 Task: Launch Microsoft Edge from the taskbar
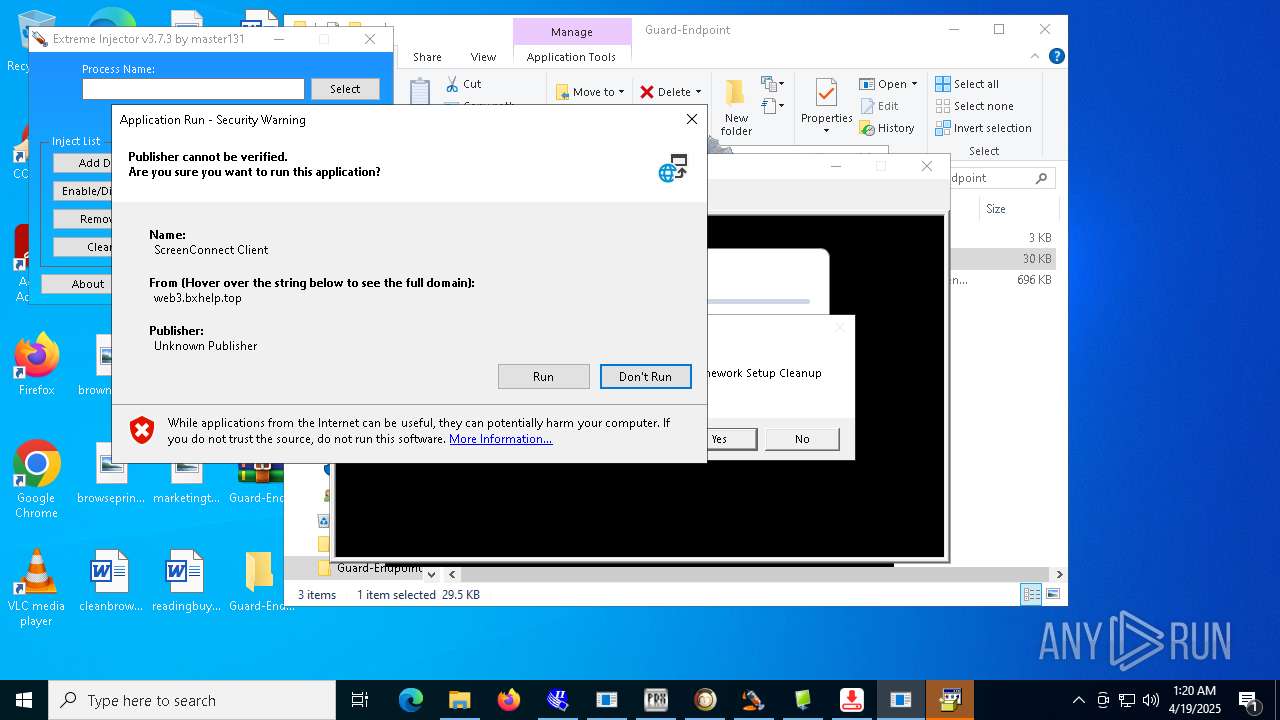pos(411,700)
